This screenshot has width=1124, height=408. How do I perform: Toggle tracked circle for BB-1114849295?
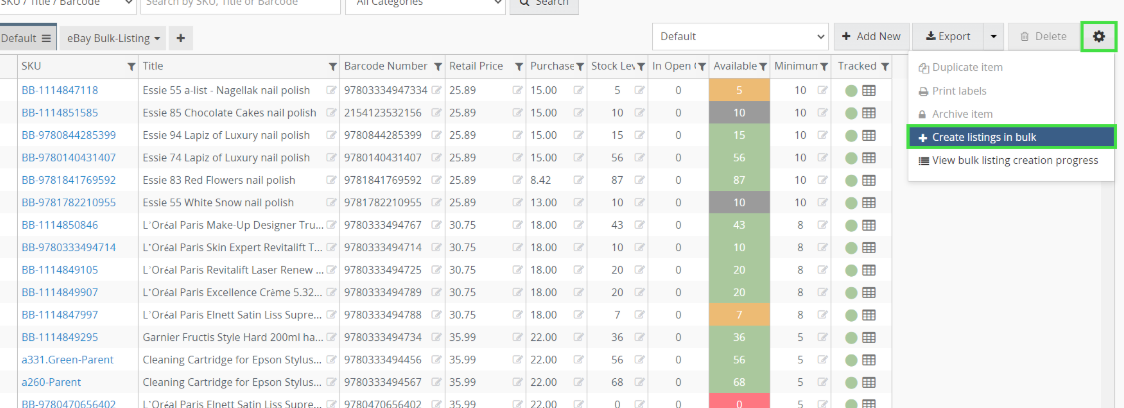point(851,337)
